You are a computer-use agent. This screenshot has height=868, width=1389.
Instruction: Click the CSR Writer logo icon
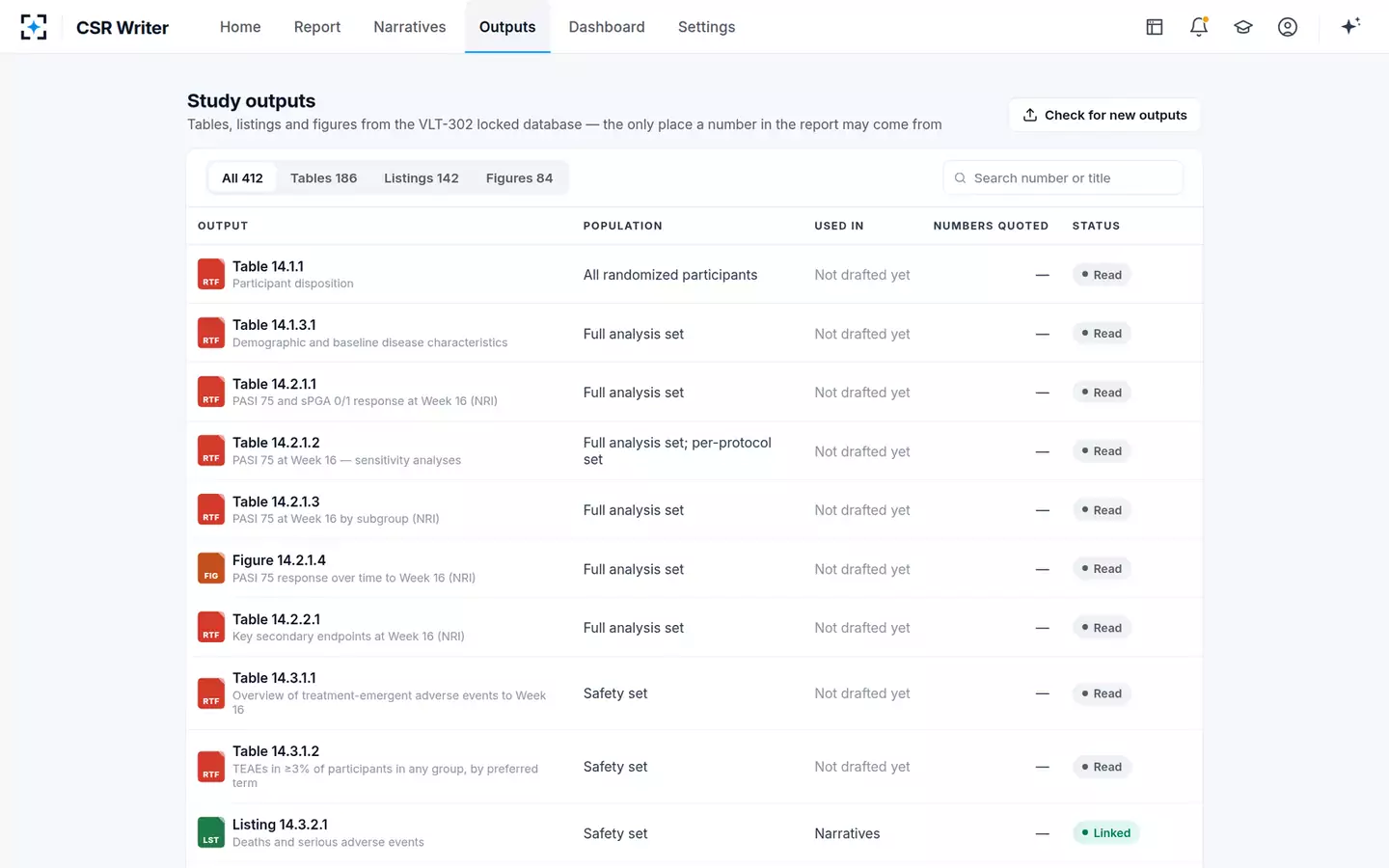34,27
